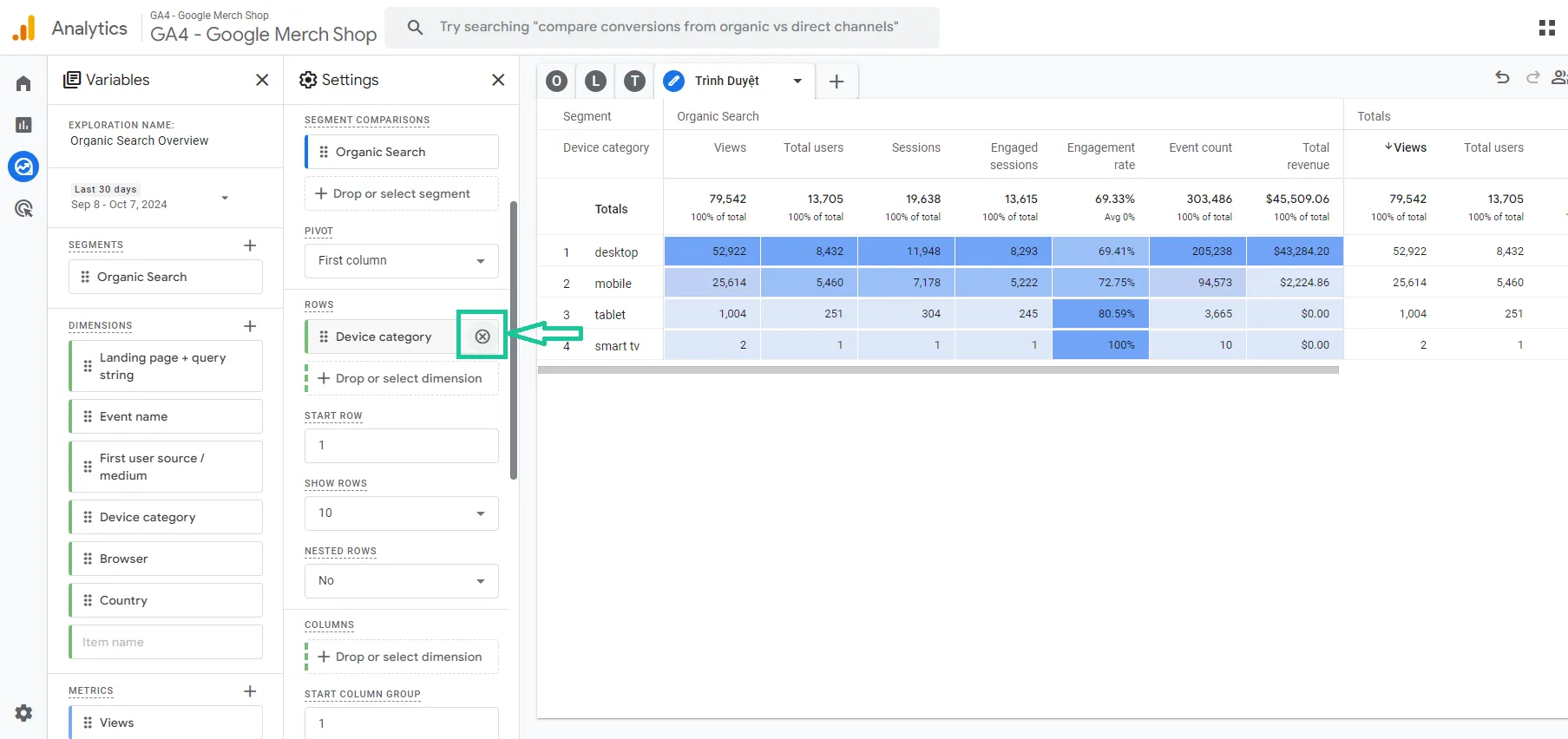Open the Trình Duyệt tab menu arrow
The width and height of the screenshot is (1568, 739).
[x=797, y=82]
